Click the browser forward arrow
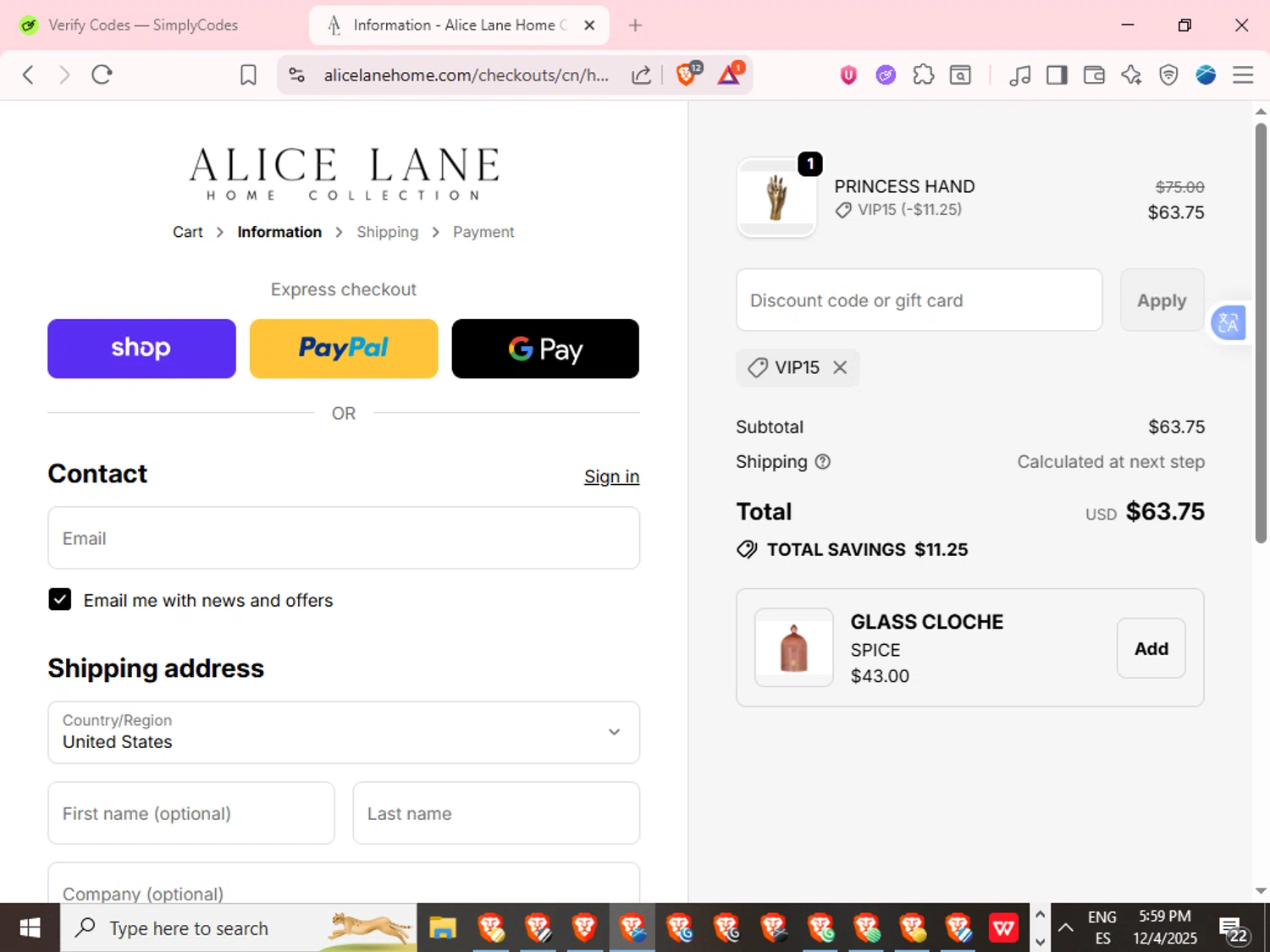Image resolution: width=1270 pixels, height=952 pixels. (x=64, y=74)
